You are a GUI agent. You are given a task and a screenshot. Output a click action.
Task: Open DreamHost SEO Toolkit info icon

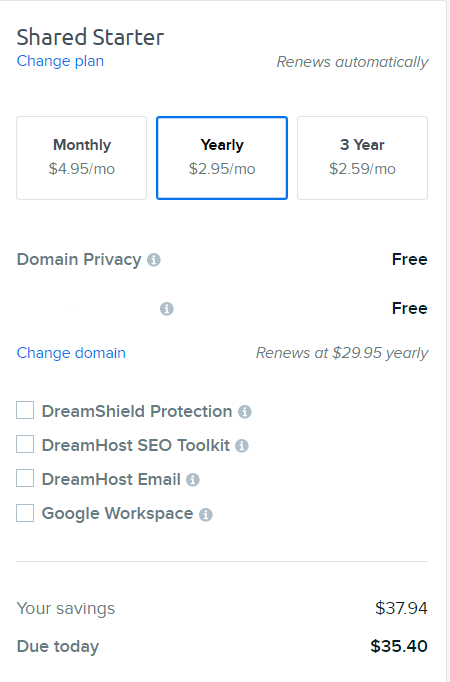242,446
